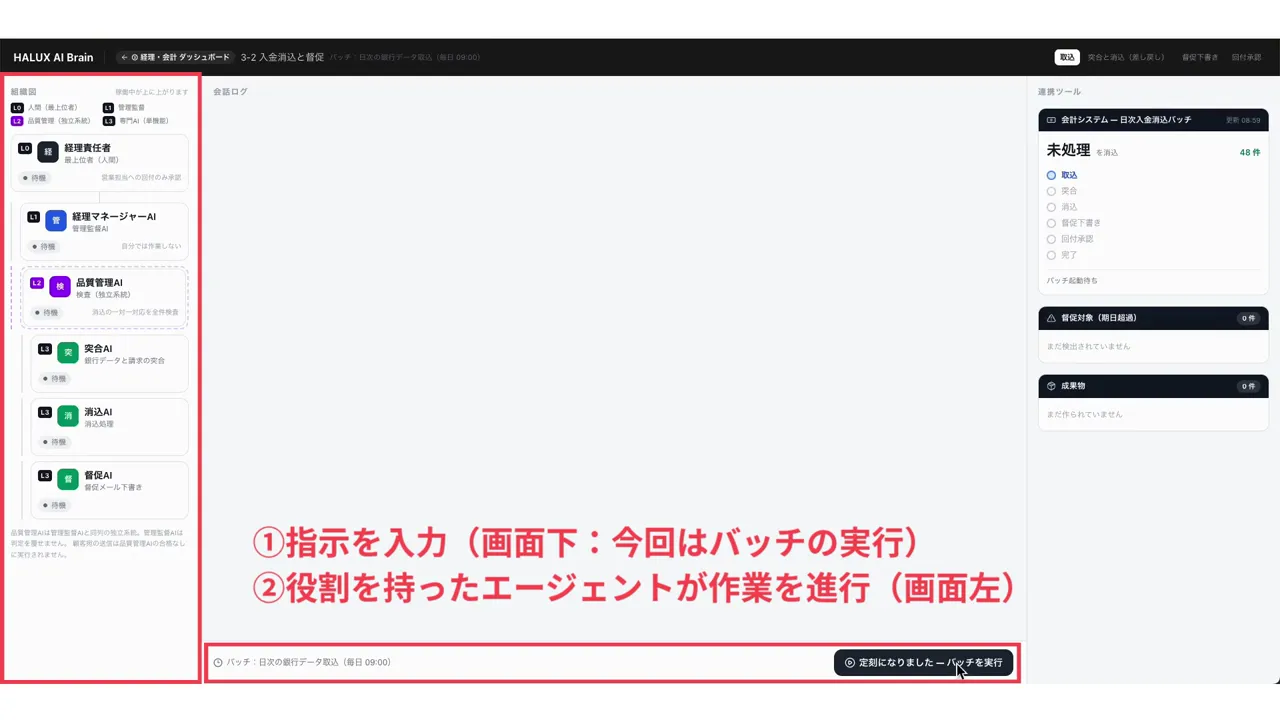Viewport: 1280px width, 720px height.
Task: Select the 回付承認 step radio
Action: [1051, 239]
